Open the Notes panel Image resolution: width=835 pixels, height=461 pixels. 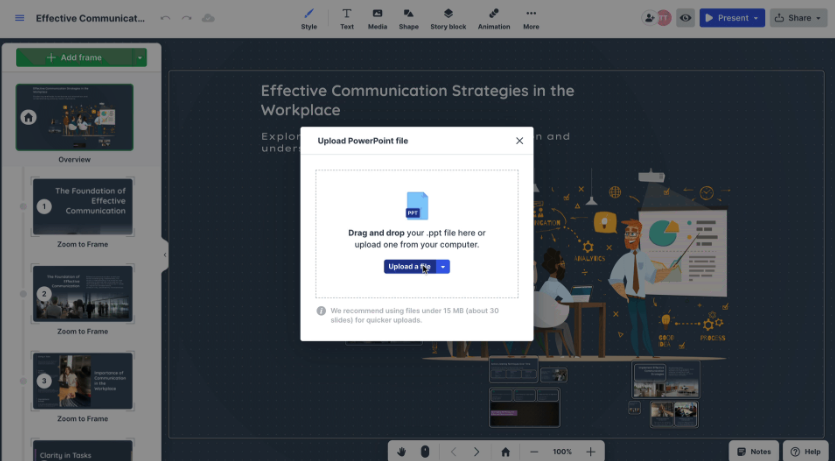[x=753, y=452]
